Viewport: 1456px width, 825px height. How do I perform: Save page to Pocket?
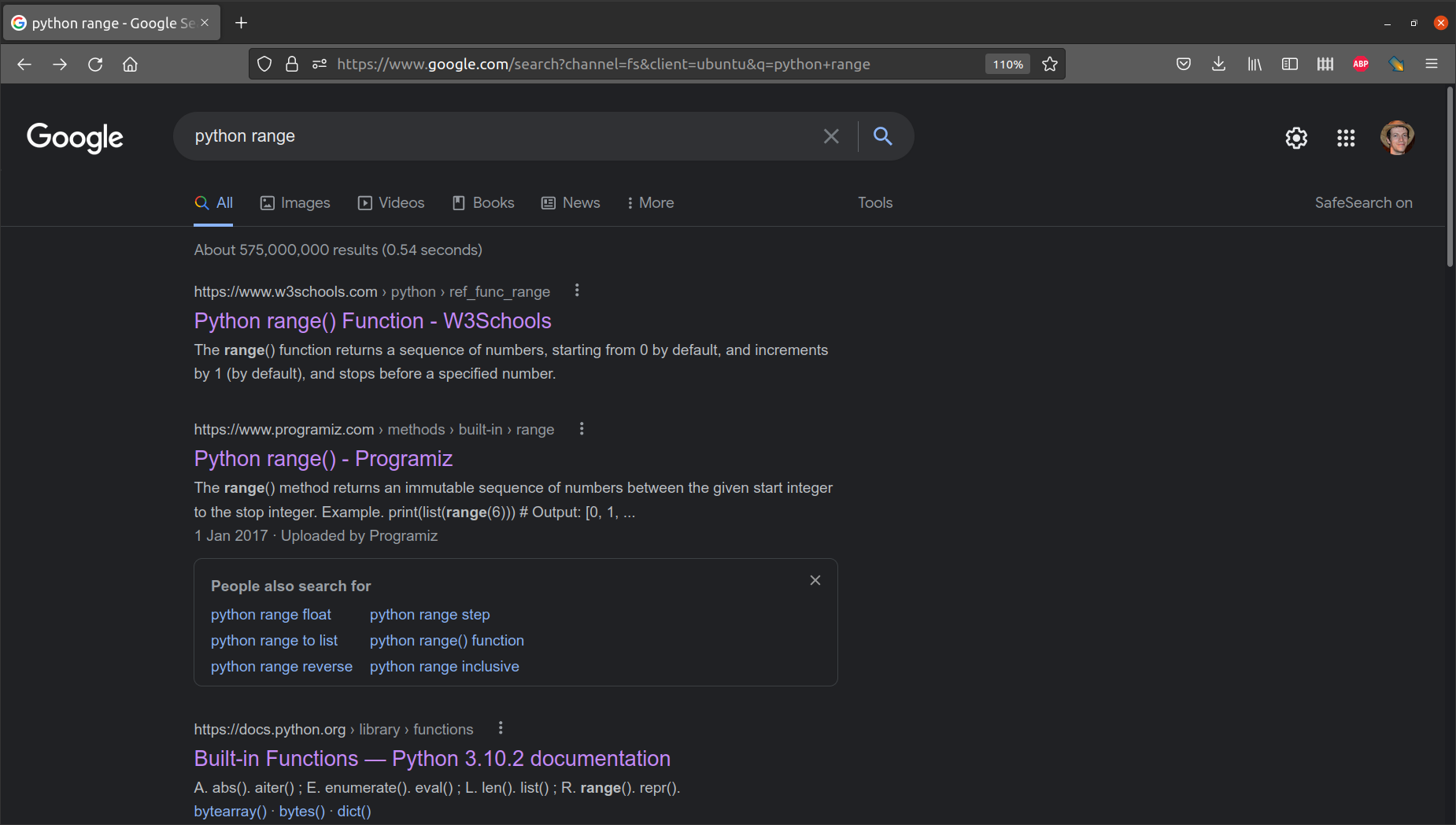[1184, 65]
